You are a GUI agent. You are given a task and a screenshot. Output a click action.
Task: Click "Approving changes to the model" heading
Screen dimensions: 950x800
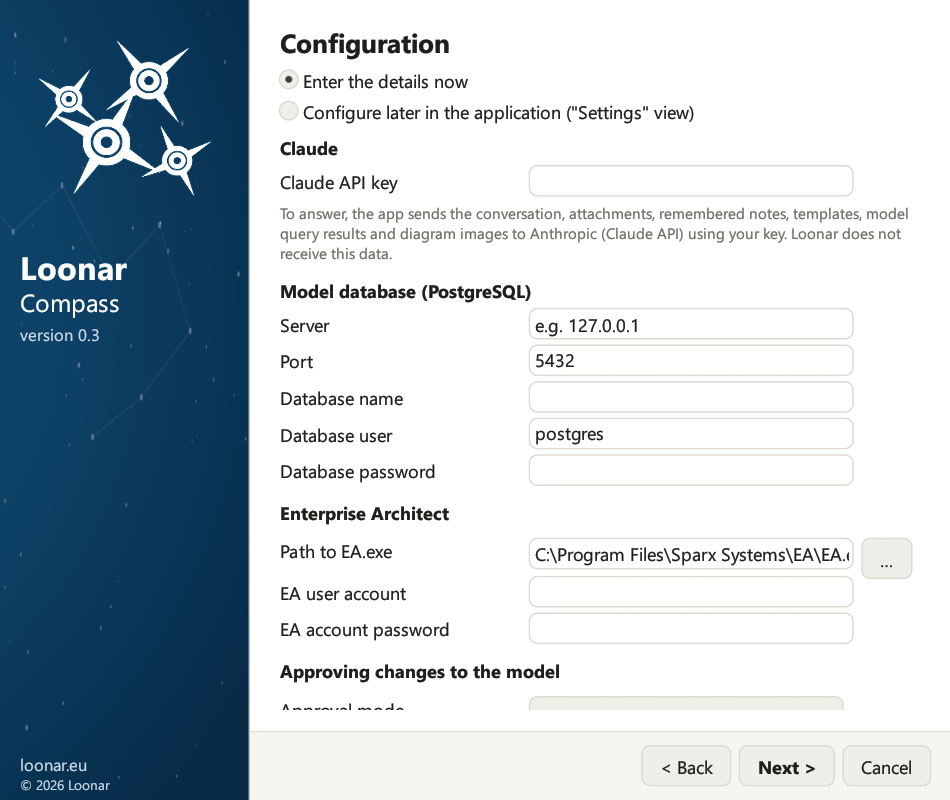click(x=420, y=672)
